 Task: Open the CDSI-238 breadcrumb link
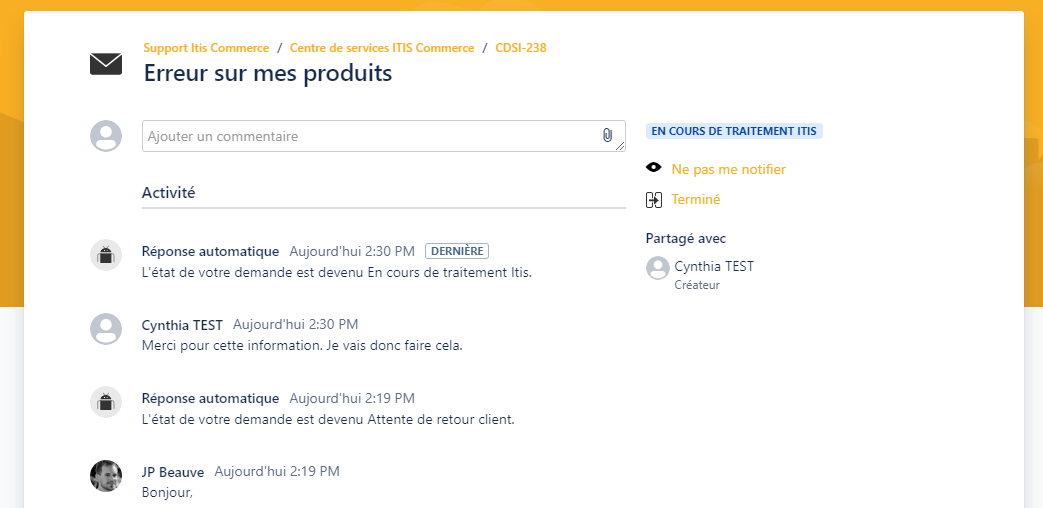(521, 48)
